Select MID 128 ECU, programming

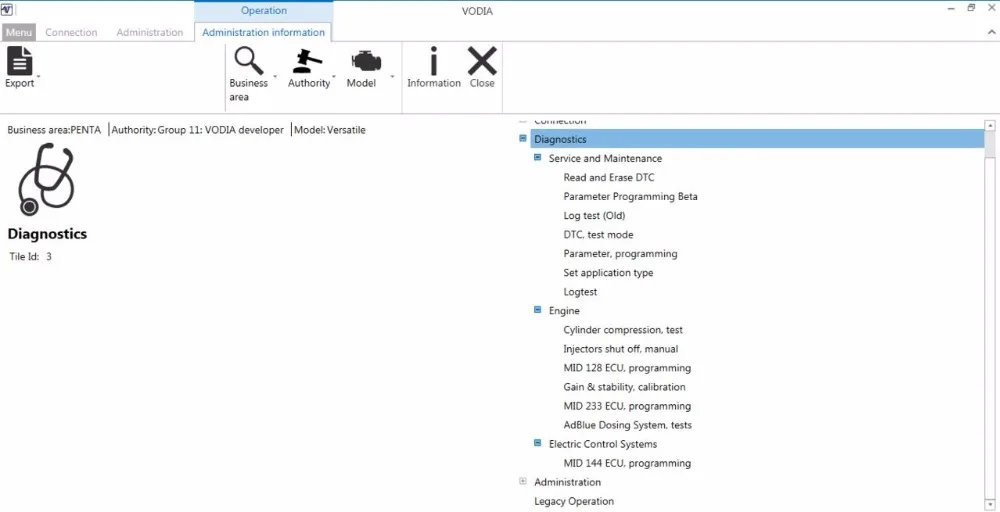click(627, 368)
